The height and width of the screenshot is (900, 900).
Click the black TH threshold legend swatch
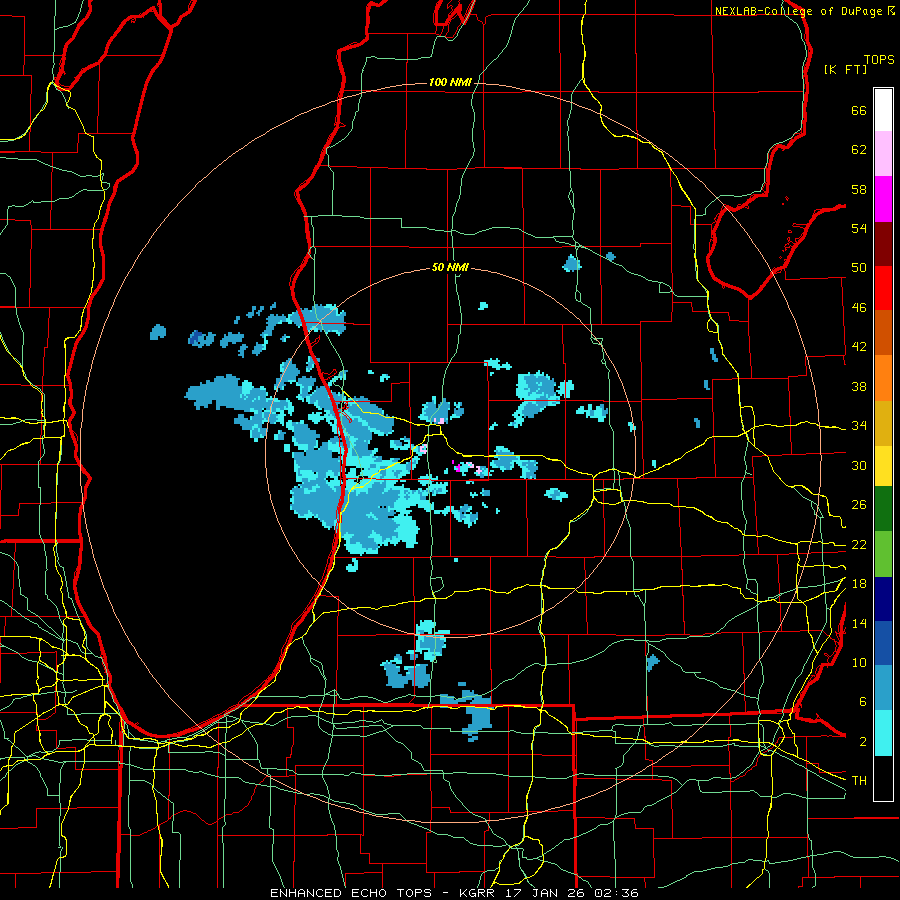(x=883, y=778)
